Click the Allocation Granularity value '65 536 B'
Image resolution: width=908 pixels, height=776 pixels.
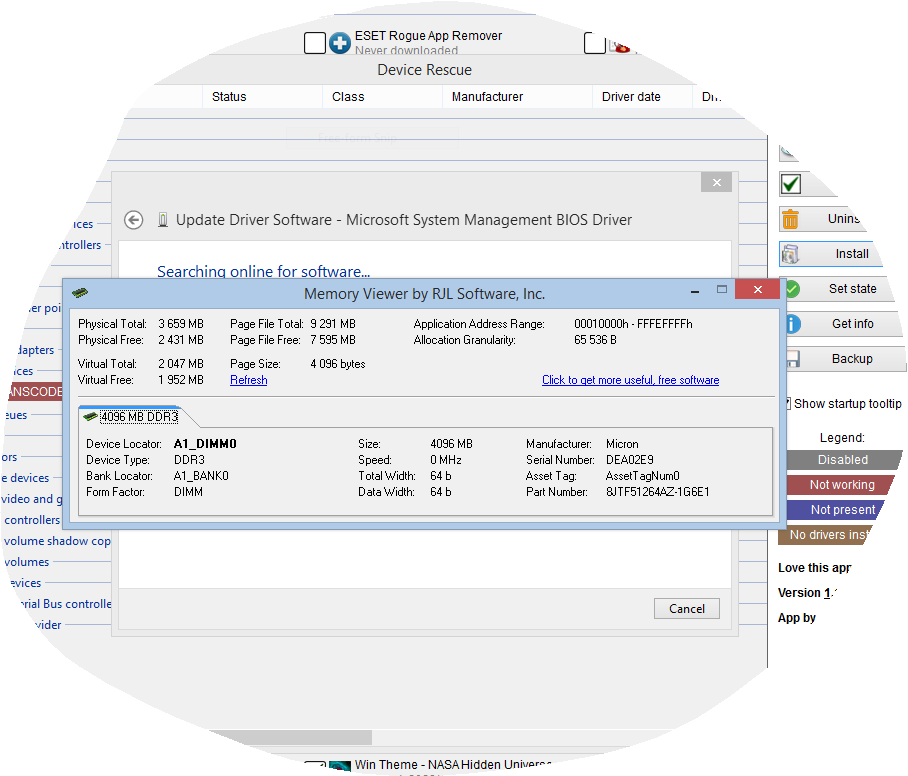click(595, 340)
